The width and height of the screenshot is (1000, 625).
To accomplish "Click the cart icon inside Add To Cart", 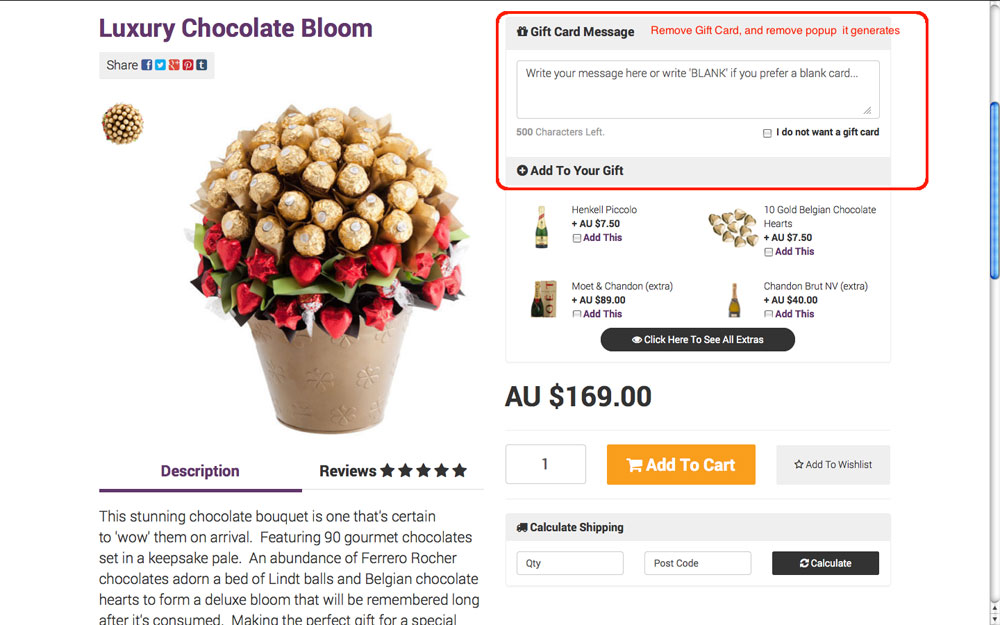I will 635,464.
